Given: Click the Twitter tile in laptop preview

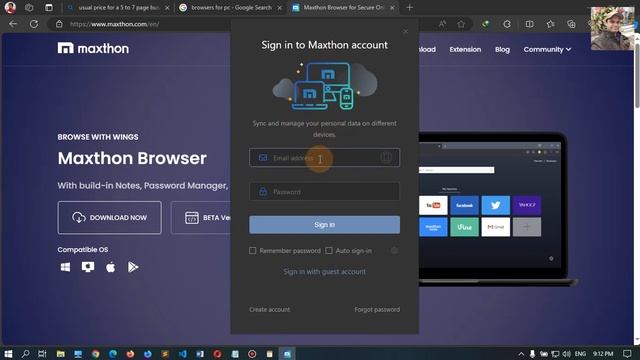Looking at the screenshot, I should click(x=496, y=205).
